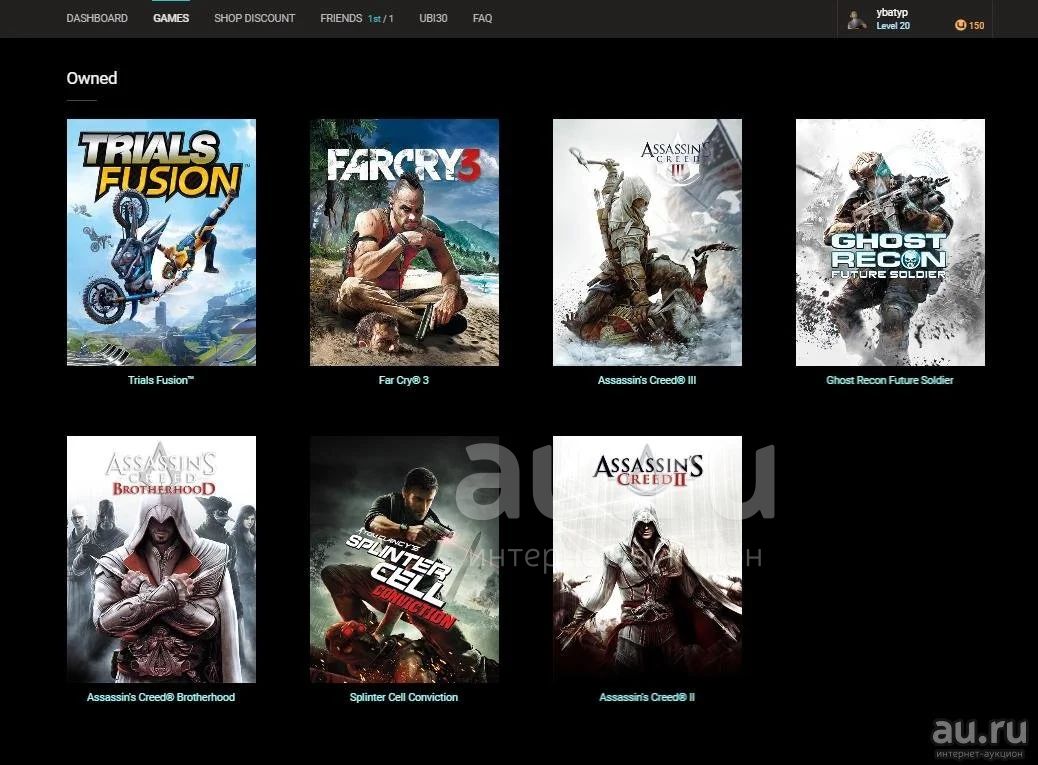Open the Assassin's Creed Brotherhood cover
Image resolution: width=1038 pixels, height=765 pixels.
coord(162,559)
